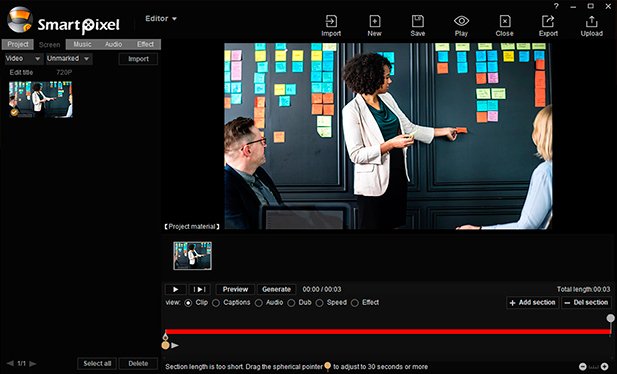Select the project material clip thumbnail
The image size is (617, 374).
click(192, 256)
